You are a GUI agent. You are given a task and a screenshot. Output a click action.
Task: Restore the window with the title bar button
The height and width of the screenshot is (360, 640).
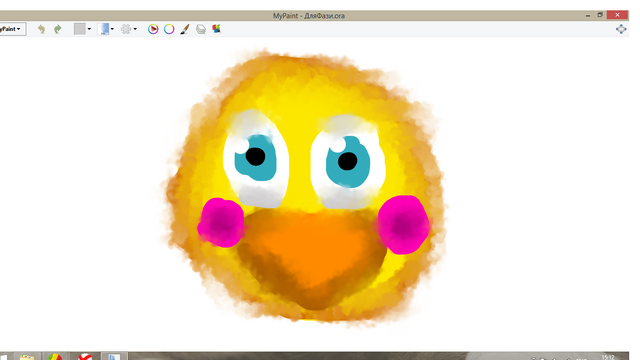[600, 15]
